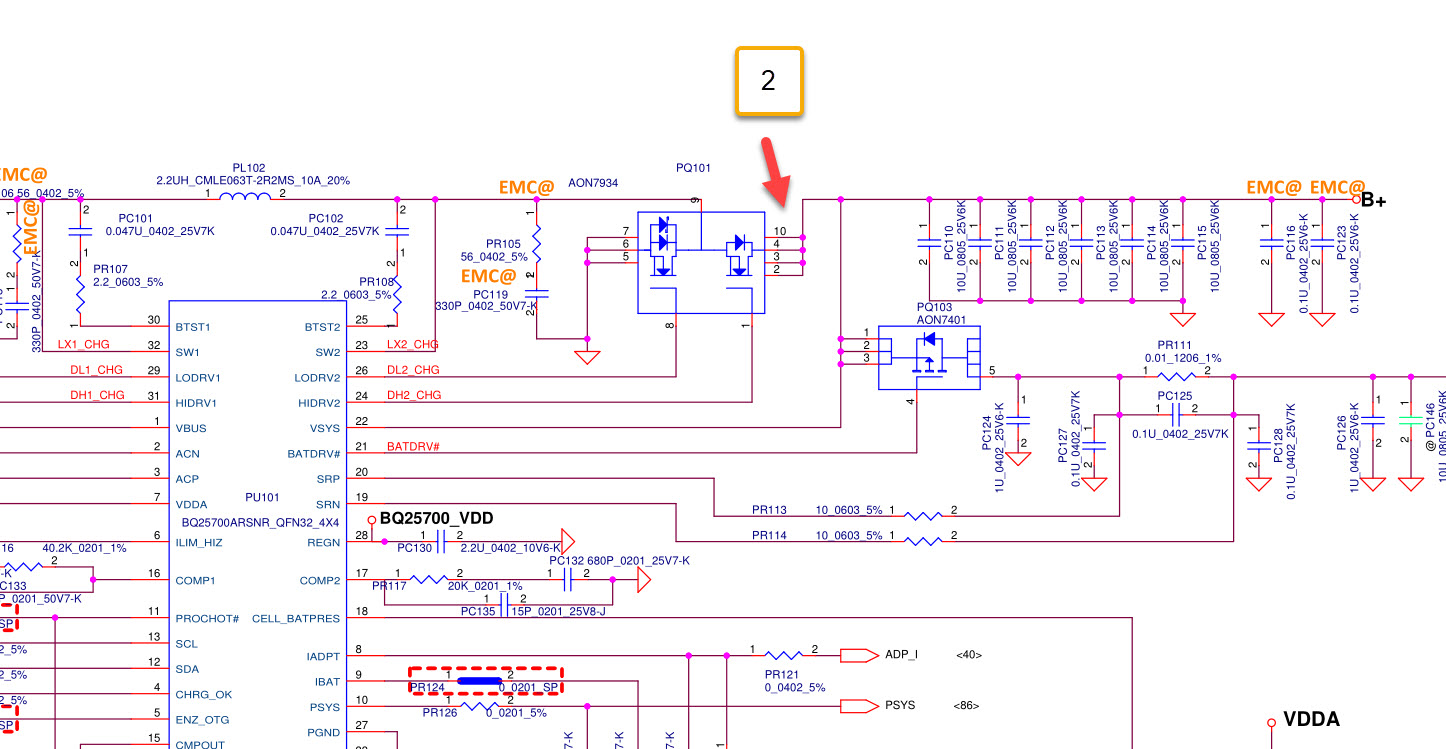Click the PC125 capacitor designator
Image resolution: width=1446 pixels, height=749 pixels.
tap(1176, 396)
